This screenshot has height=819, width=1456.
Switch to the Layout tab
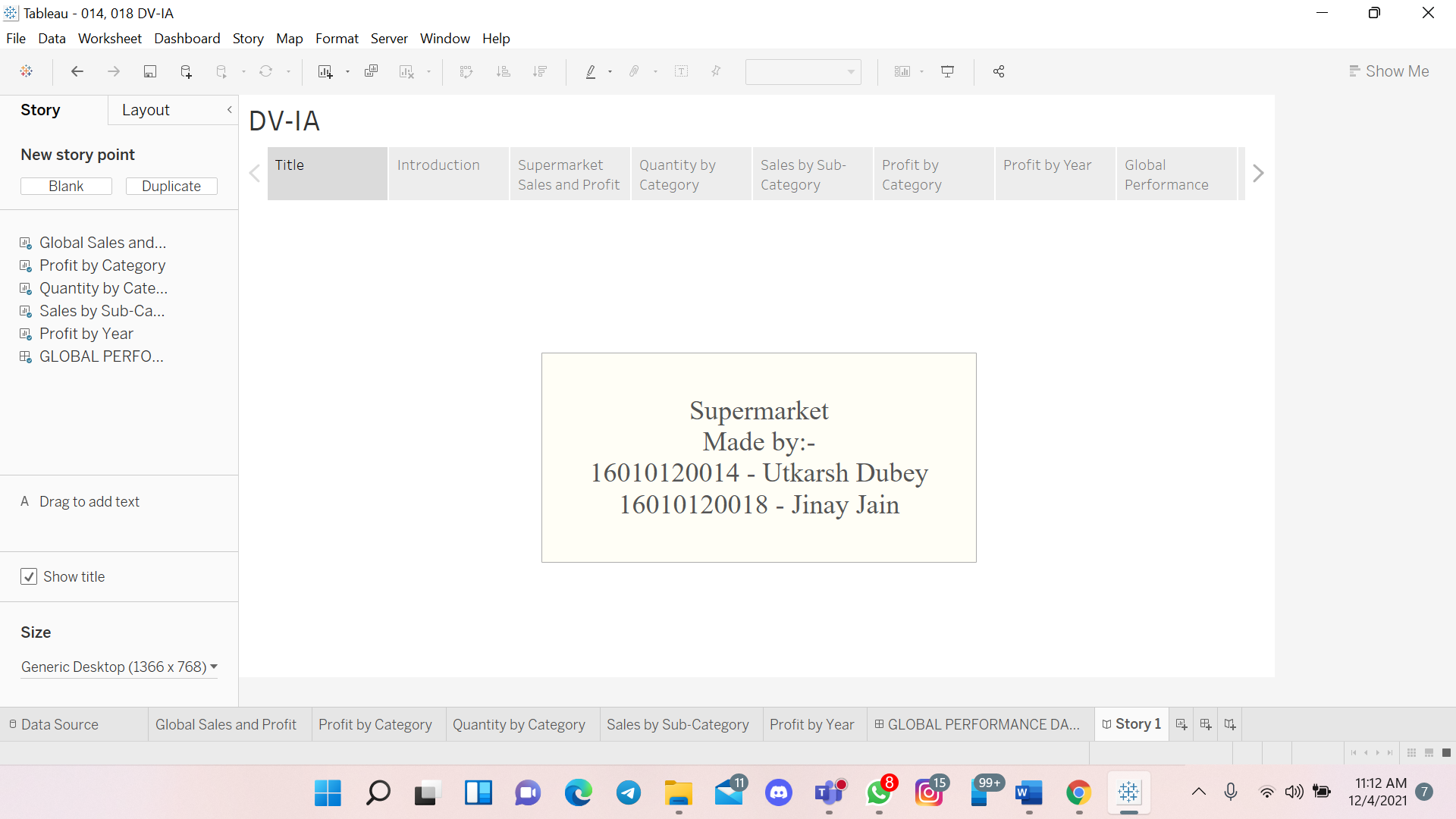pos(146,110)
